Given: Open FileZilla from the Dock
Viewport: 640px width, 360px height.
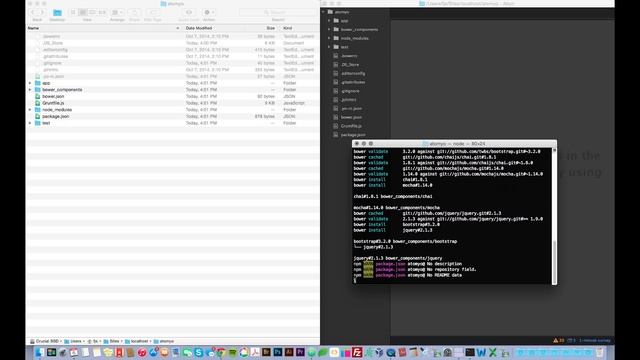Looking at the screenshot, I should tap(357, 353).
